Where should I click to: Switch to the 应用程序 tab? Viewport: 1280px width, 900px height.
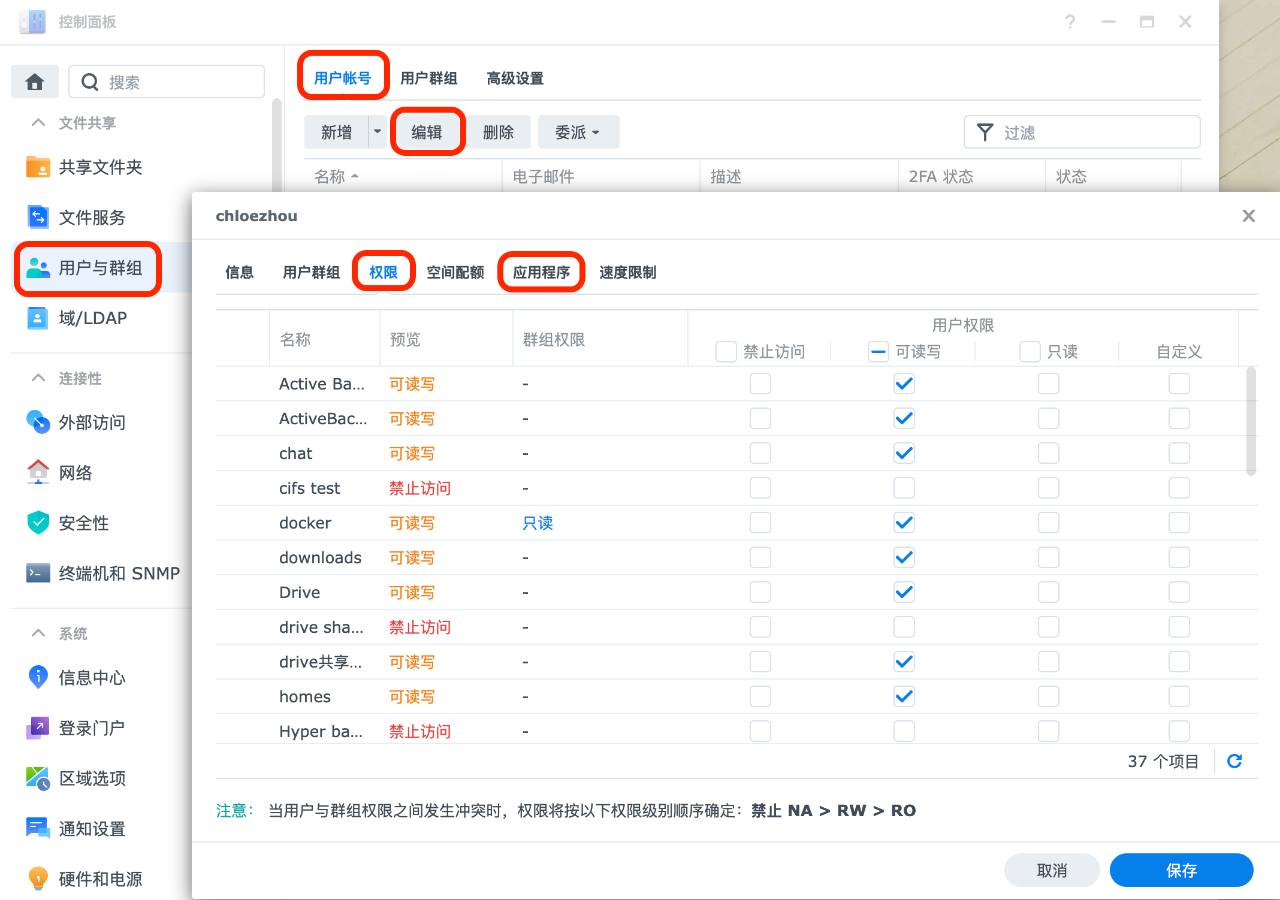click(541, 272)
